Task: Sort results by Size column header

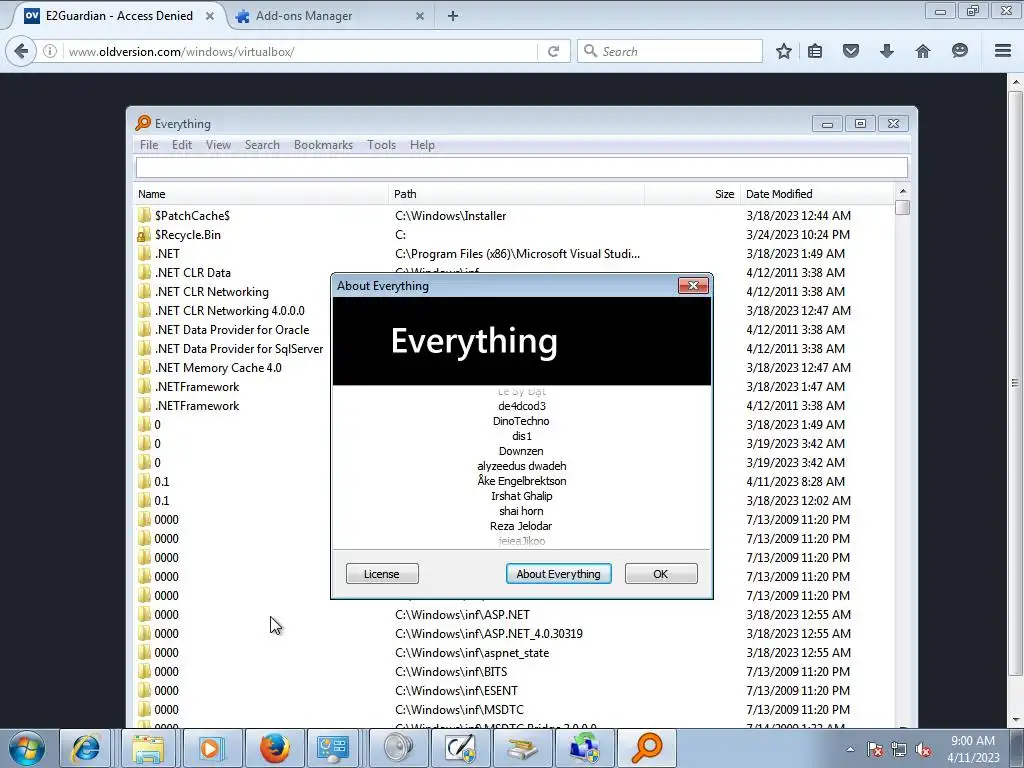Action: [692, 194]
